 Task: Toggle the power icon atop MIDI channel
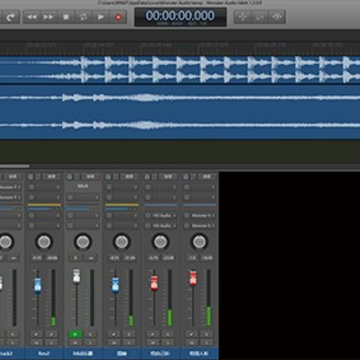pyautogui.click(x=70, y=177)
